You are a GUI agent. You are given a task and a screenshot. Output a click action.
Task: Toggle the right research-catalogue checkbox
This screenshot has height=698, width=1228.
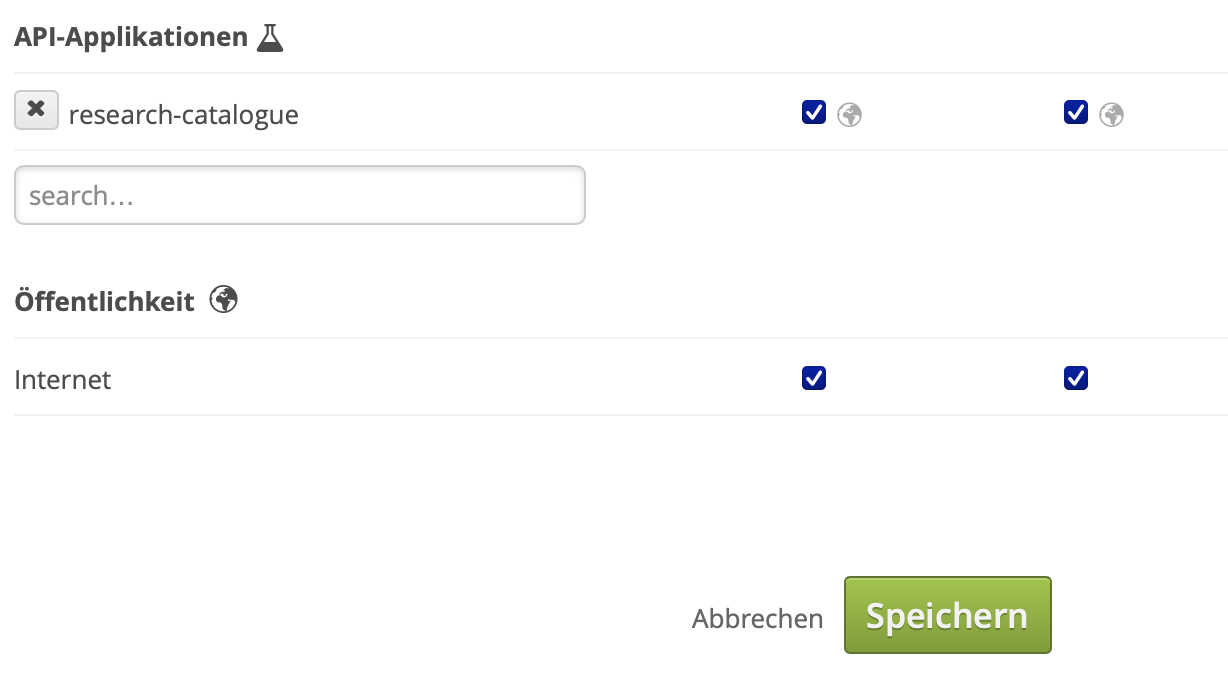(1076, 112)
